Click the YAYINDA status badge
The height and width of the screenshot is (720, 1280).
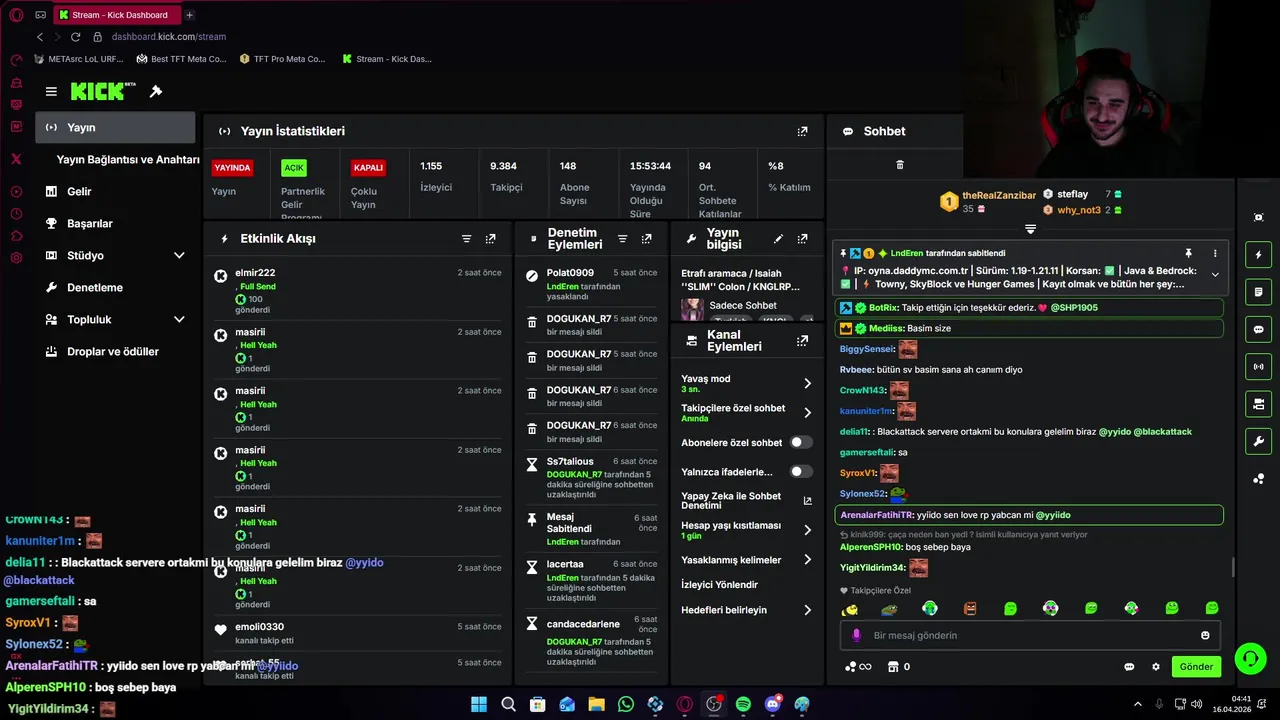232,168
